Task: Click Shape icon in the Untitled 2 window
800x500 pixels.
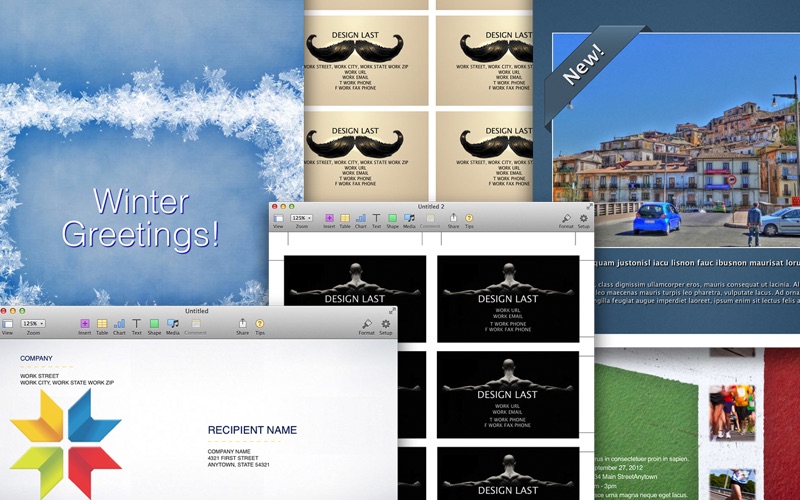Action: [392, 218]
